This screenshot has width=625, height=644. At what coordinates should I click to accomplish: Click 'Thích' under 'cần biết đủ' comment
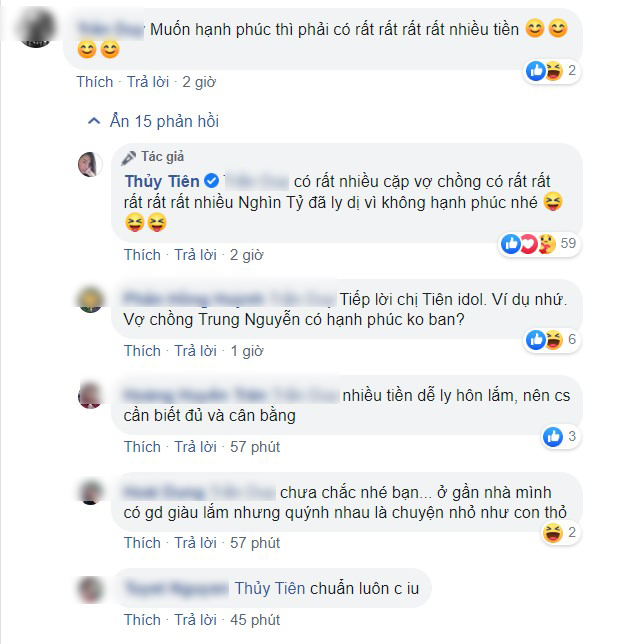142,446
